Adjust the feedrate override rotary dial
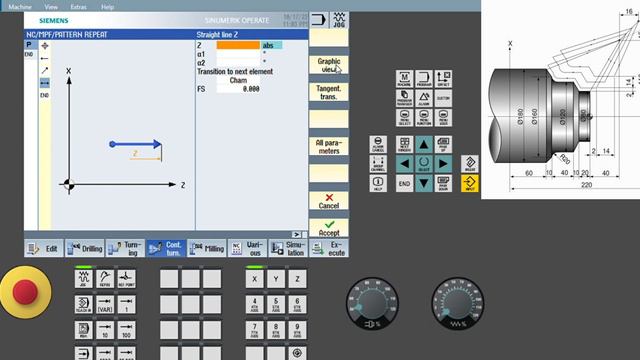 (x=458, y=304)
